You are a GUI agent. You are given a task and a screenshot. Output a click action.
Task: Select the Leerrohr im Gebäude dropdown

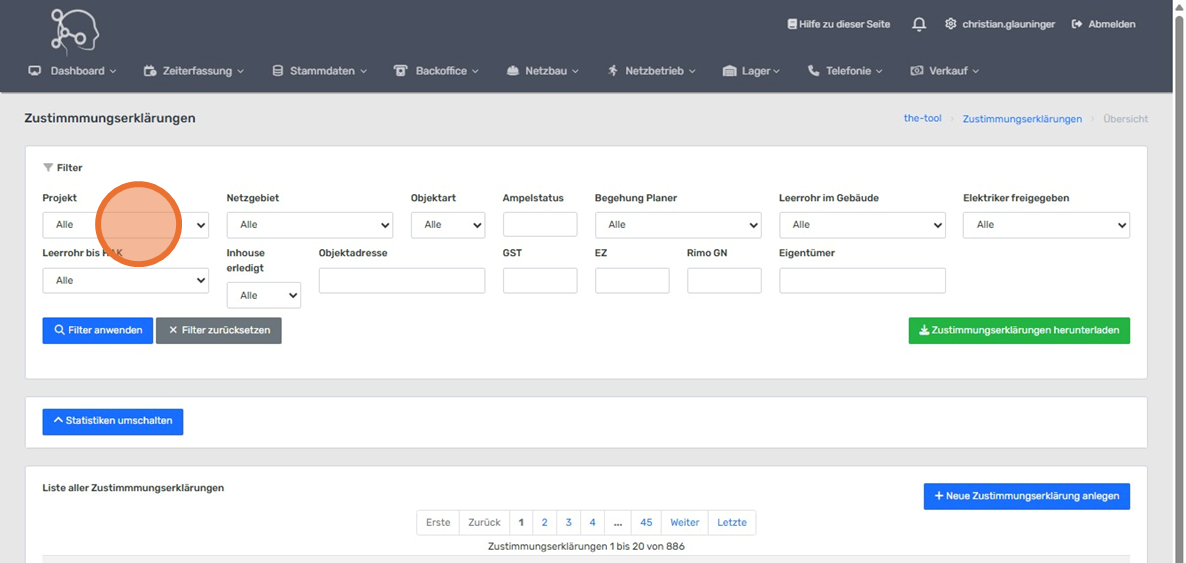tap(861, 225)
